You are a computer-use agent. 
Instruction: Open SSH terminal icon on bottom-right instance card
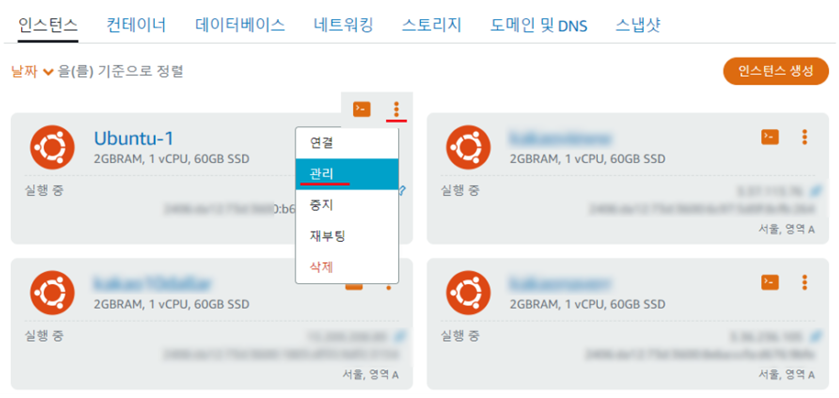(x=770, y=282)
